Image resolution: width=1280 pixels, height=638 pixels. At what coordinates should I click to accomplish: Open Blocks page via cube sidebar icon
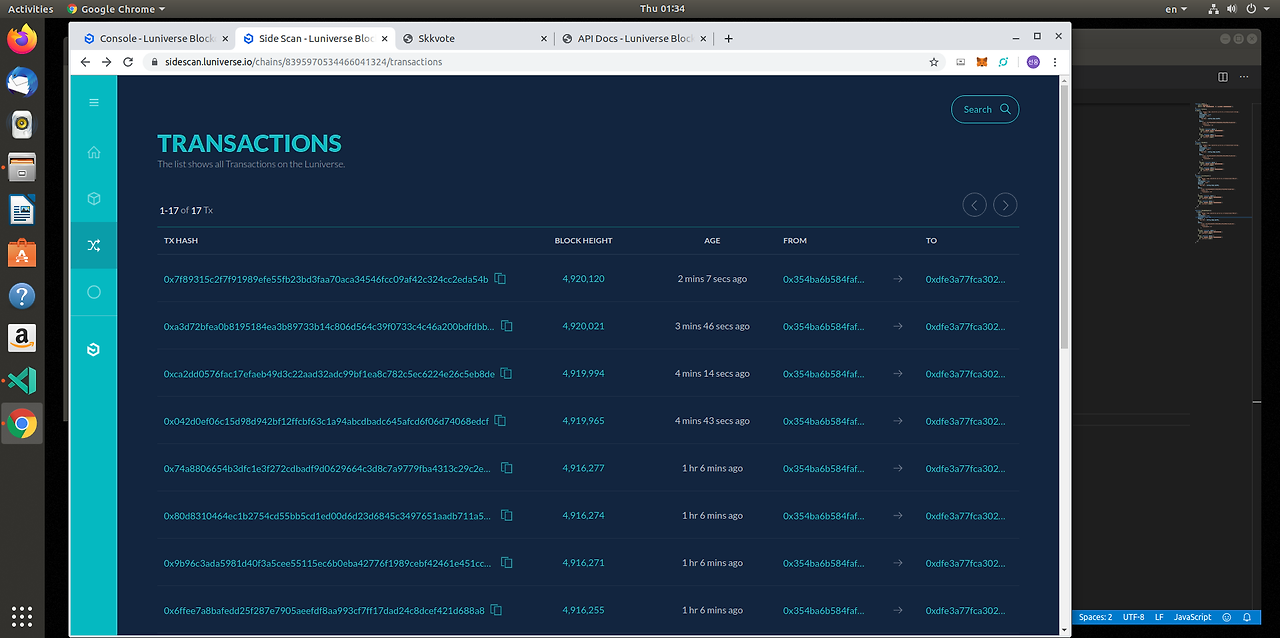[94, 199]
